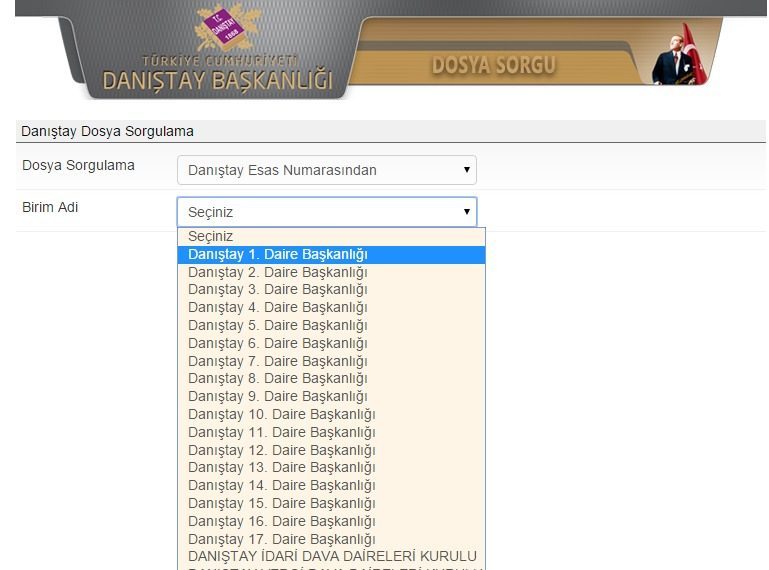769x570 pixels.
Task: Choose DANIŞTAY İDARİ DAVA DAİRELERİ KURULU
Action: pos(332,556)
